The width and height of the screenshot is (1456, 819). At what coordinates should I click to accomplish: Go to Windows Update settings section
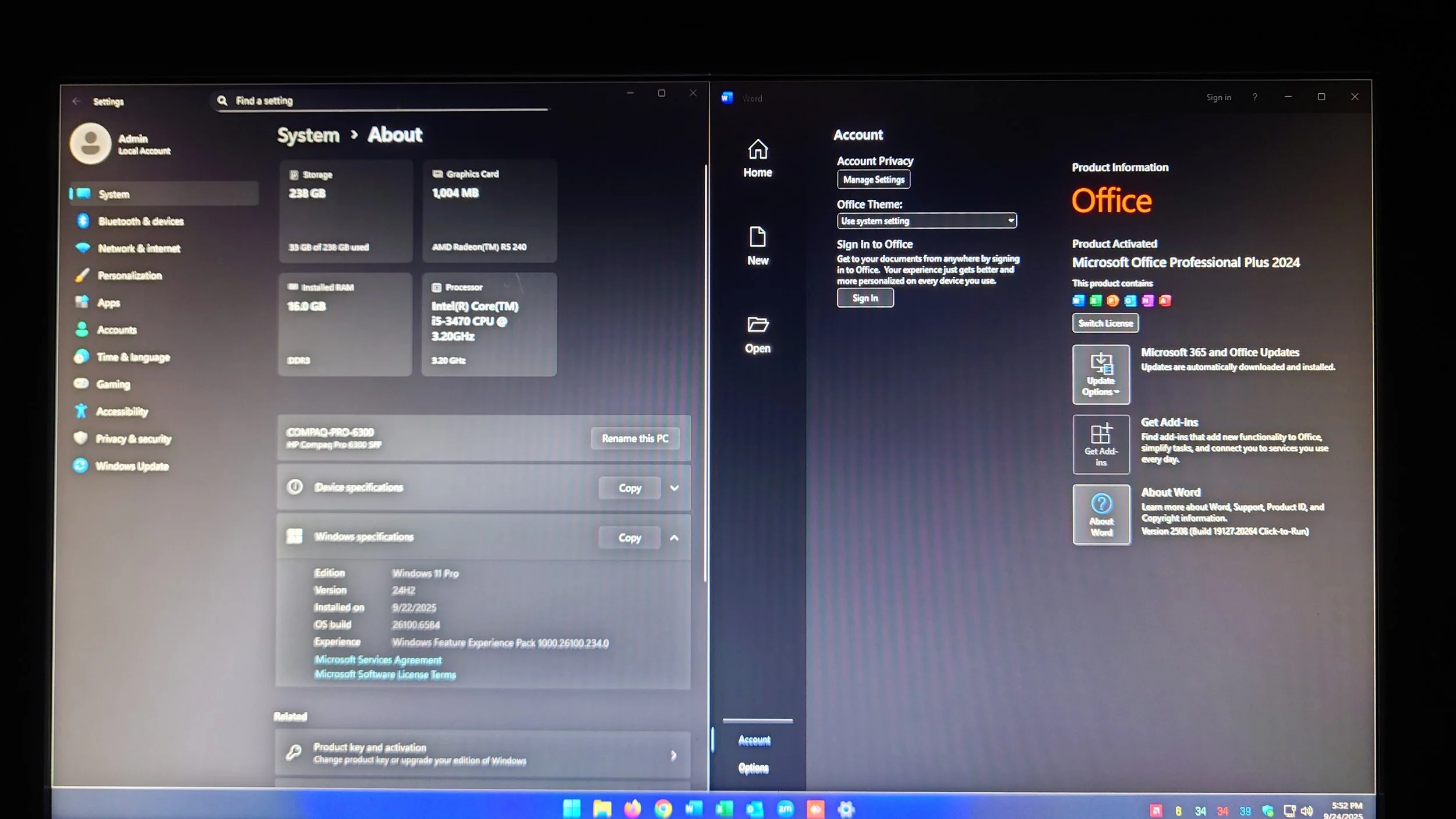tap(132, 466)
